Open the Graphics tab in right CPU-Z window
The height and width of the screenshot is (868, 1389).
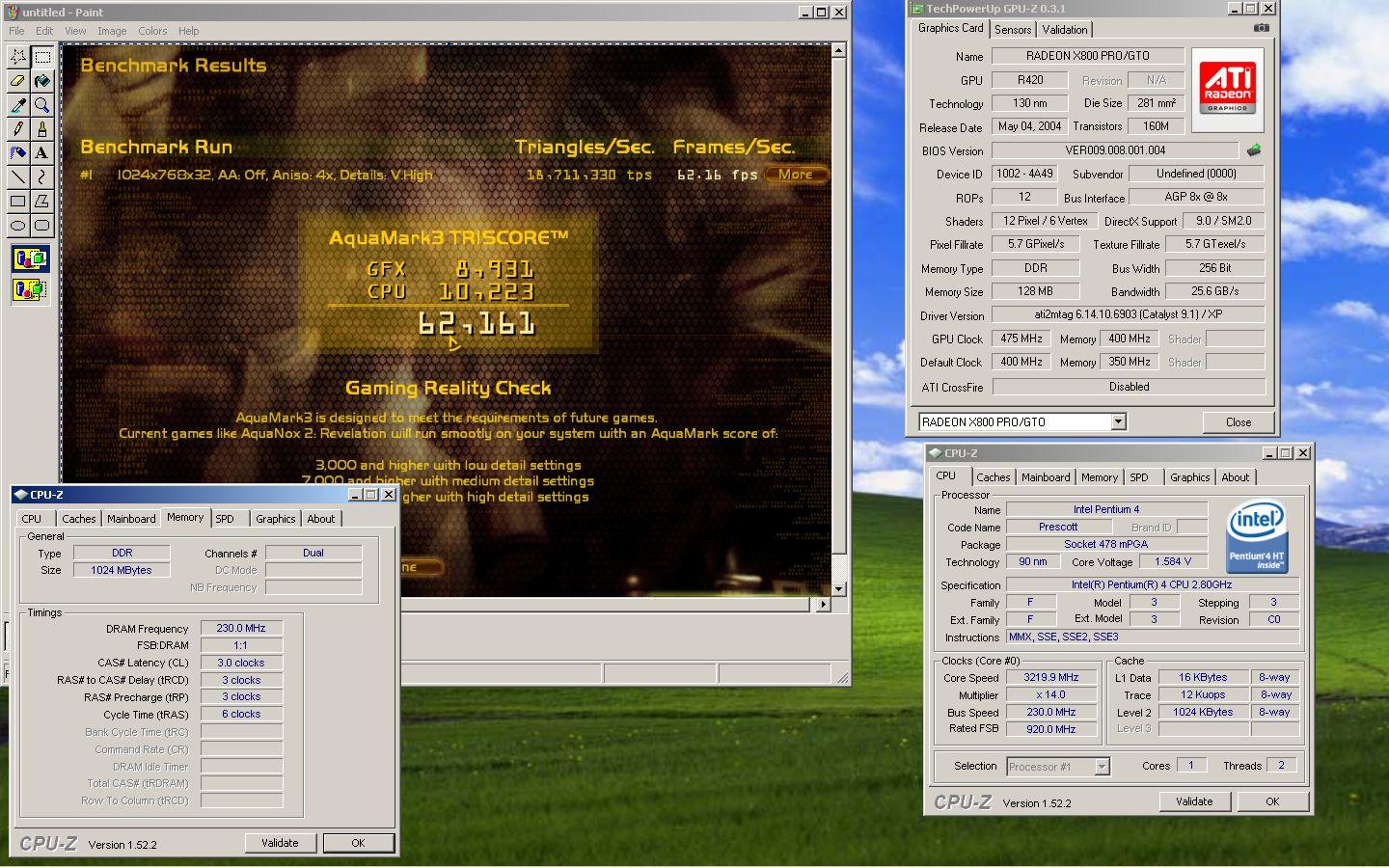pos(1189,477)
